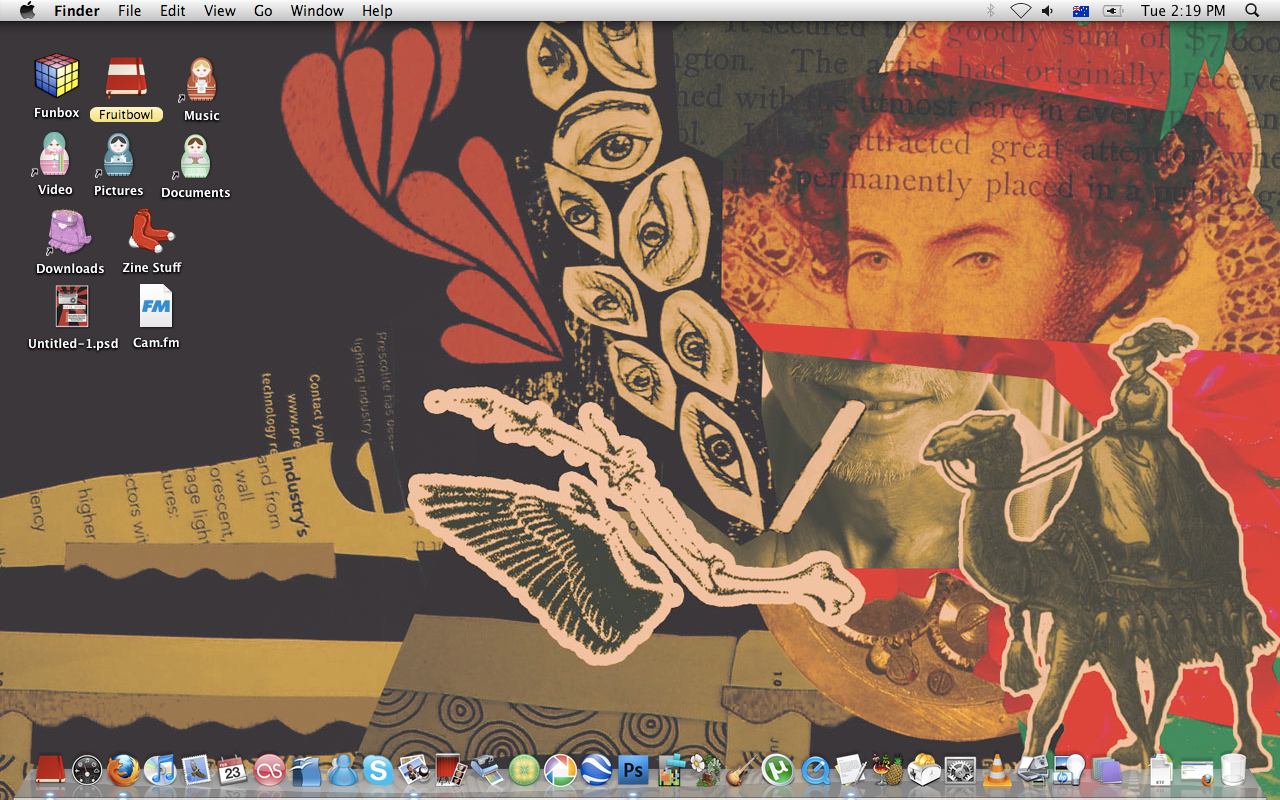Open Spotlight search magnifying glass
The image size is (1280, 800).
point(1253,11)
